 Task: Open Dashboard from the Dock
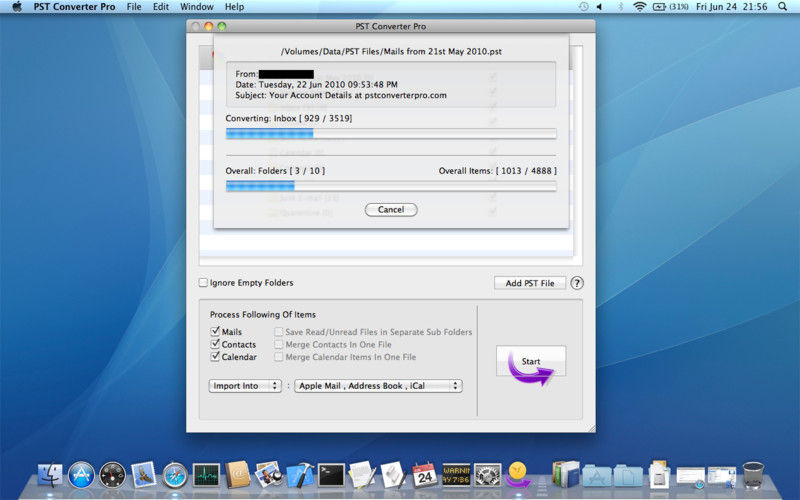click(x=112, y=475)
